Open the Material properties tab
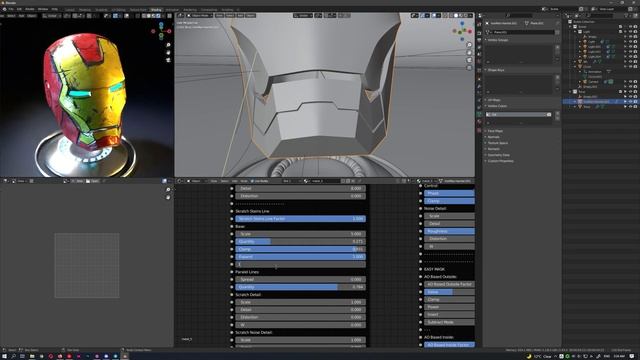This screenshot has height=360, width=640. coord(479,122)
